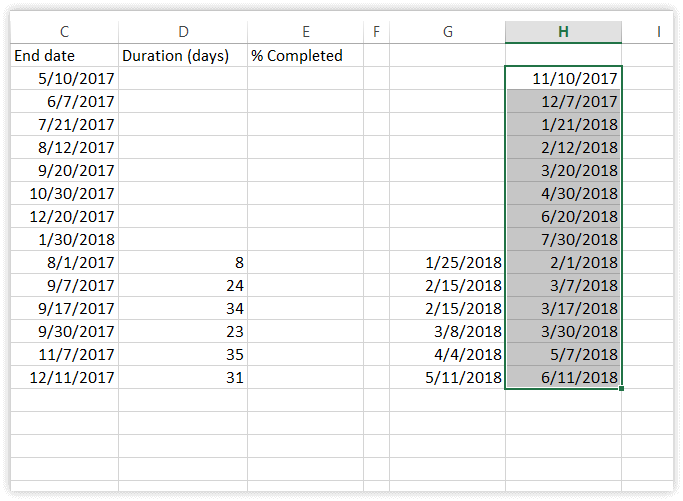Select column H cell 6/11/2018
The height and width of the screenshot is (501, 683).
tap(563, 377)
